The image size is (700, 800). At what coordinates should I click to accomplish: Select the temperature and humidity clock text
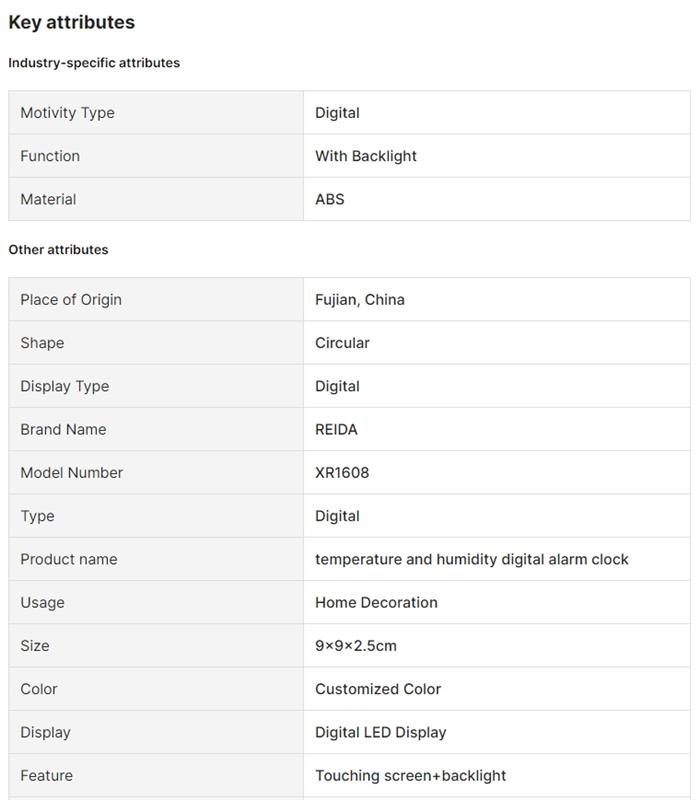tap(472, 559)
